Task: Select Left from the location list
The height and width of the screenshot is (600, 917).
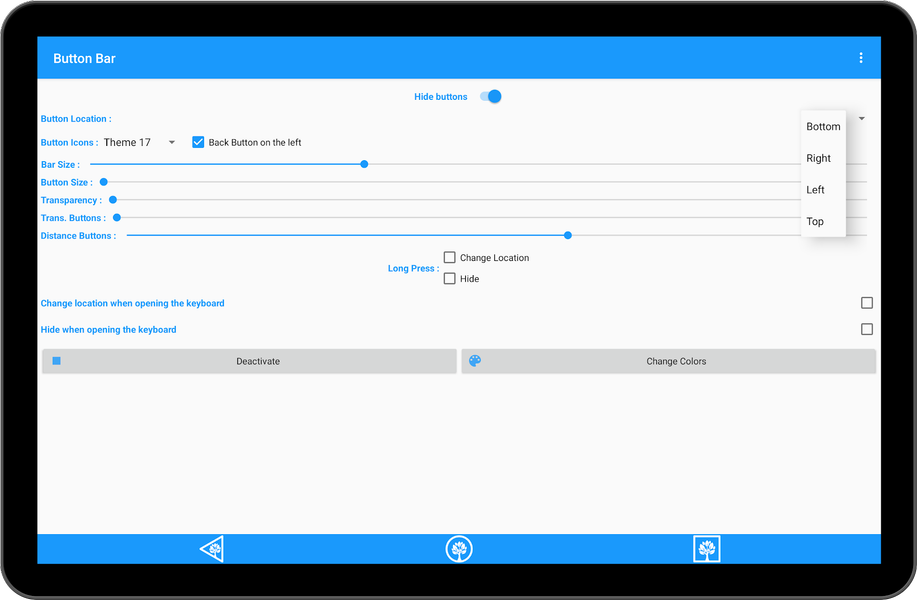Action: click(x=823, y=189)
